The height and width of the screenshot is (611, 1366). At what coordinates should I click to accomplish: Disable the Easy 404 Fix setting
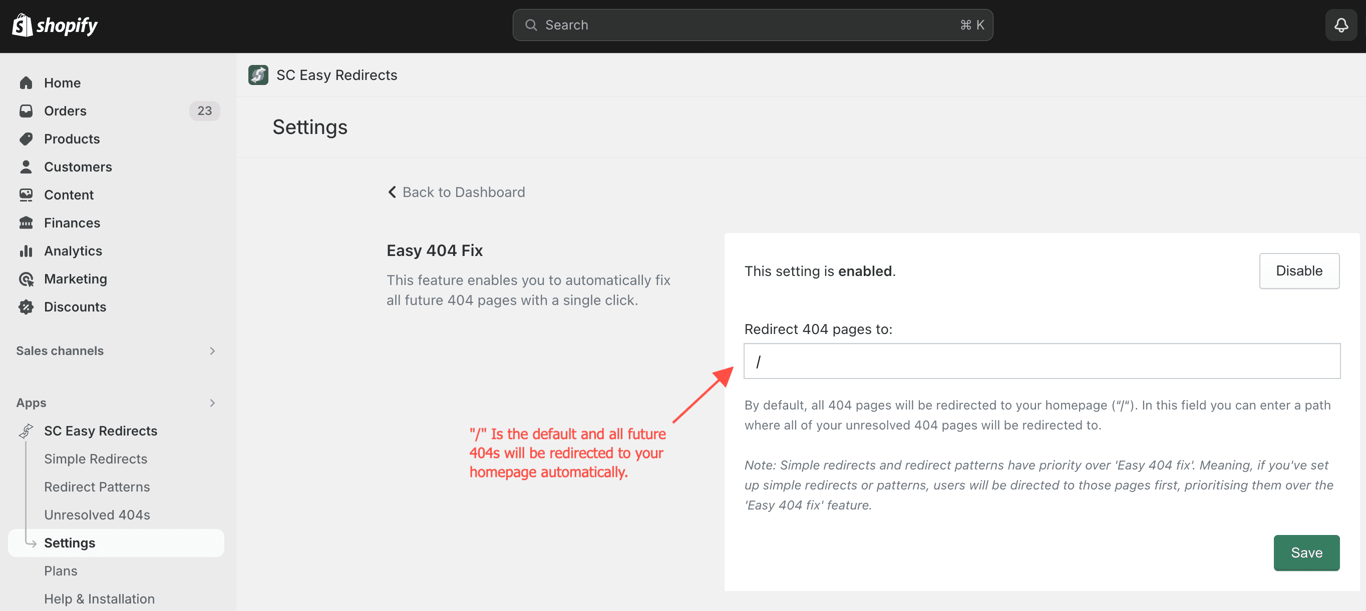1299,270
